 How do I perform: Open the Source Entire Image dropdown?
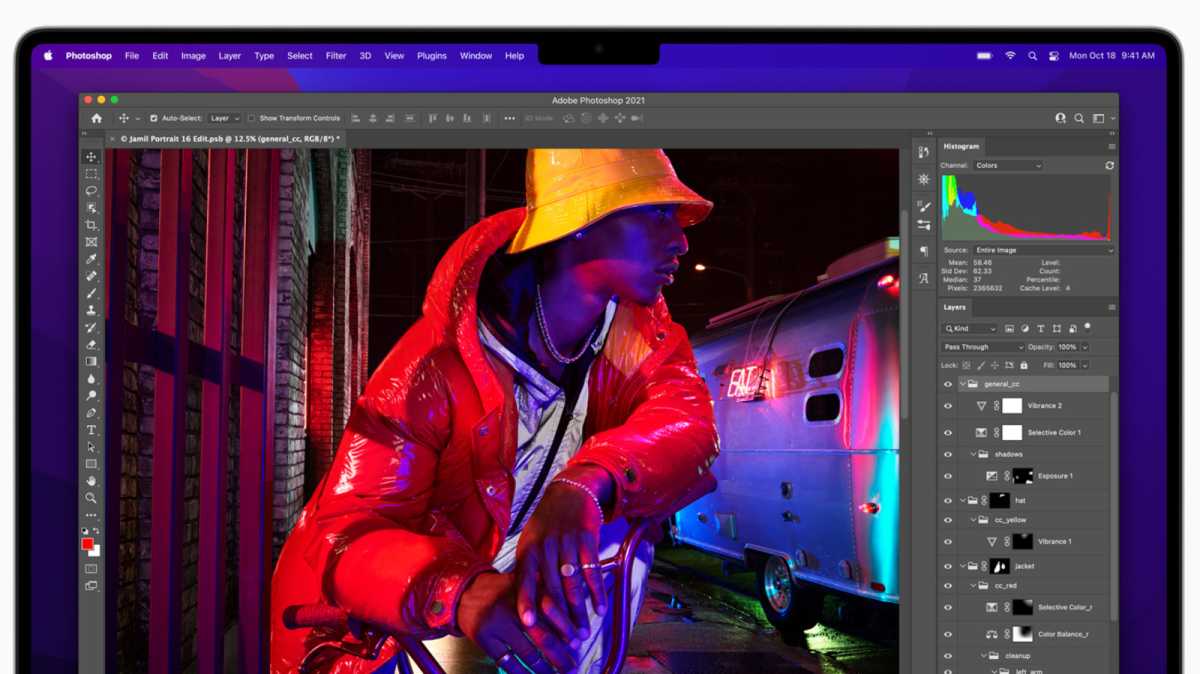point(1043,250)
